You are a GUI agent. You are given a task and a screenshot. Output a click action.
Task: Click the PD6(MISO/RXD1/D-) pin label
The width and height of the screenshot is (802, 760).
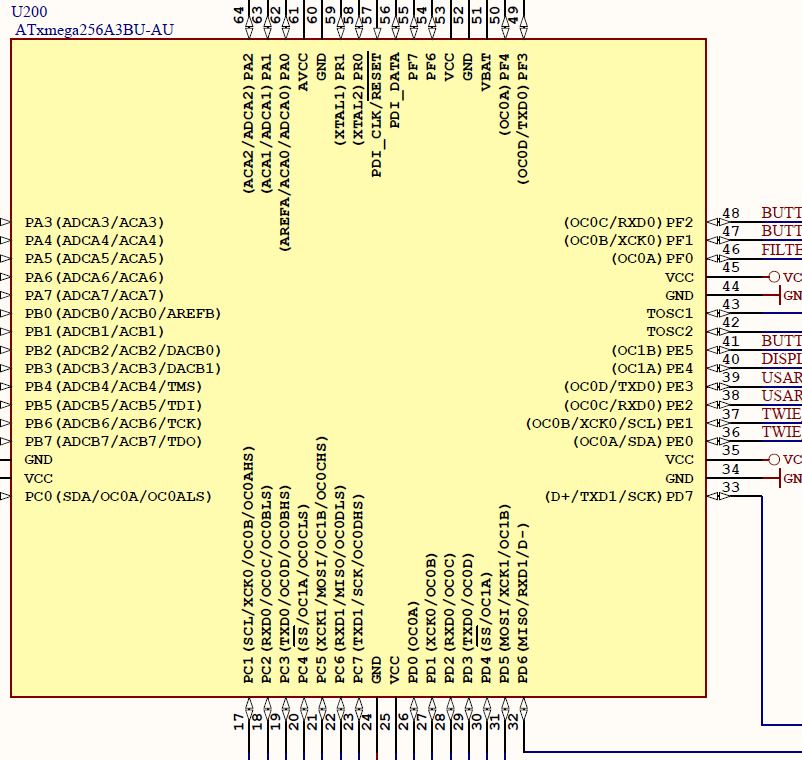pos(523,603)
